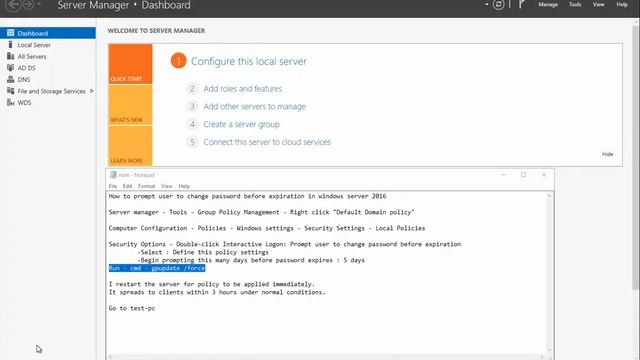Open the Notepad View menu

click(x=167, y=186)
